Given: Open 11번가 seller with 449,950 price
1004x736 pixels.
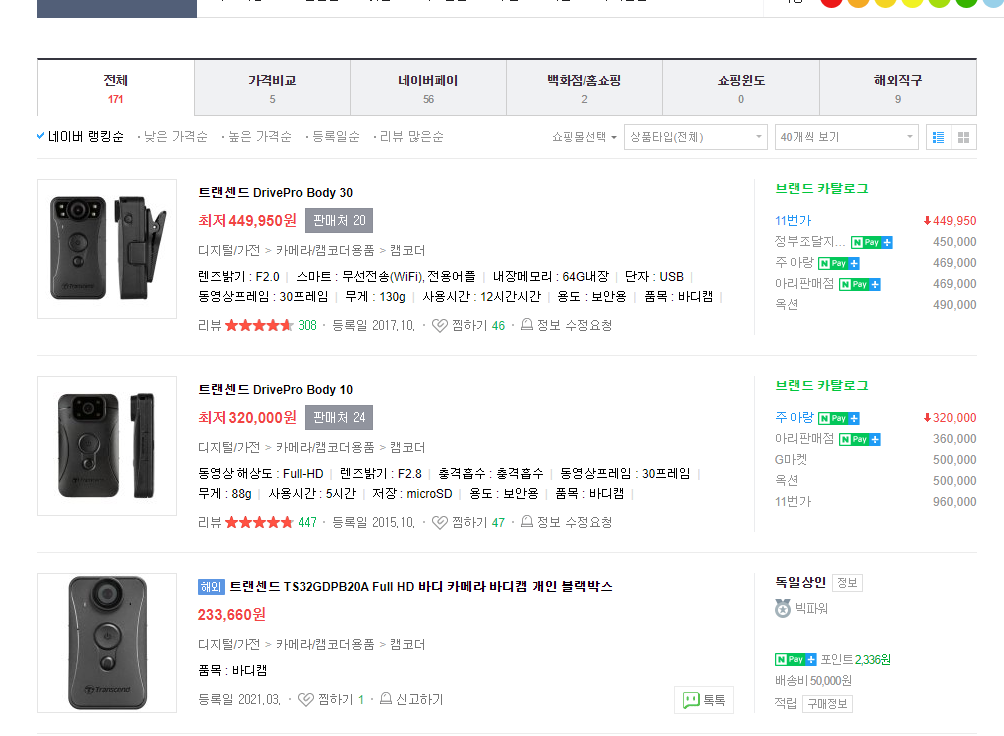Looking at the screenshot, I should pos(793,220).
